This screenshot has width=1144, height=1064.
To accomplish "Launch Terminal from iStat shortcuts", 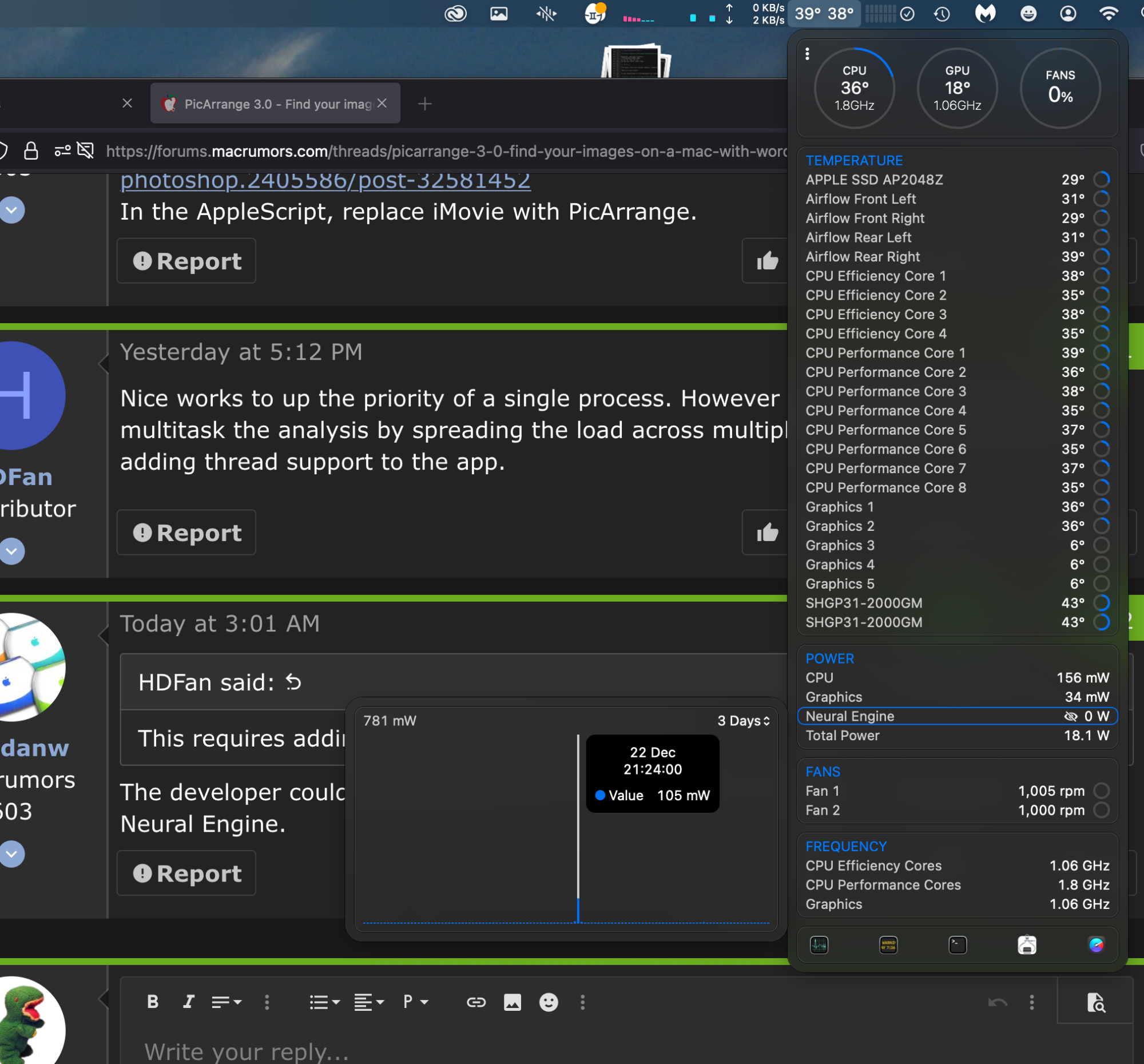I will [x=957, y=944].
